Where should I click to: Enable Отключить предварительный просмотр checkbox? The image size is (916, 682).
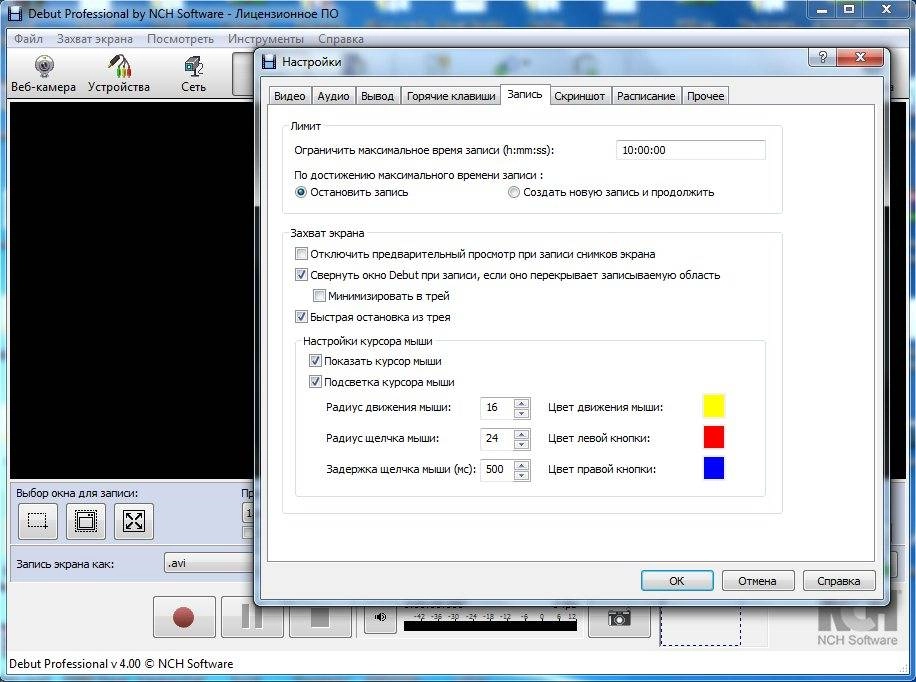(301, 254)
